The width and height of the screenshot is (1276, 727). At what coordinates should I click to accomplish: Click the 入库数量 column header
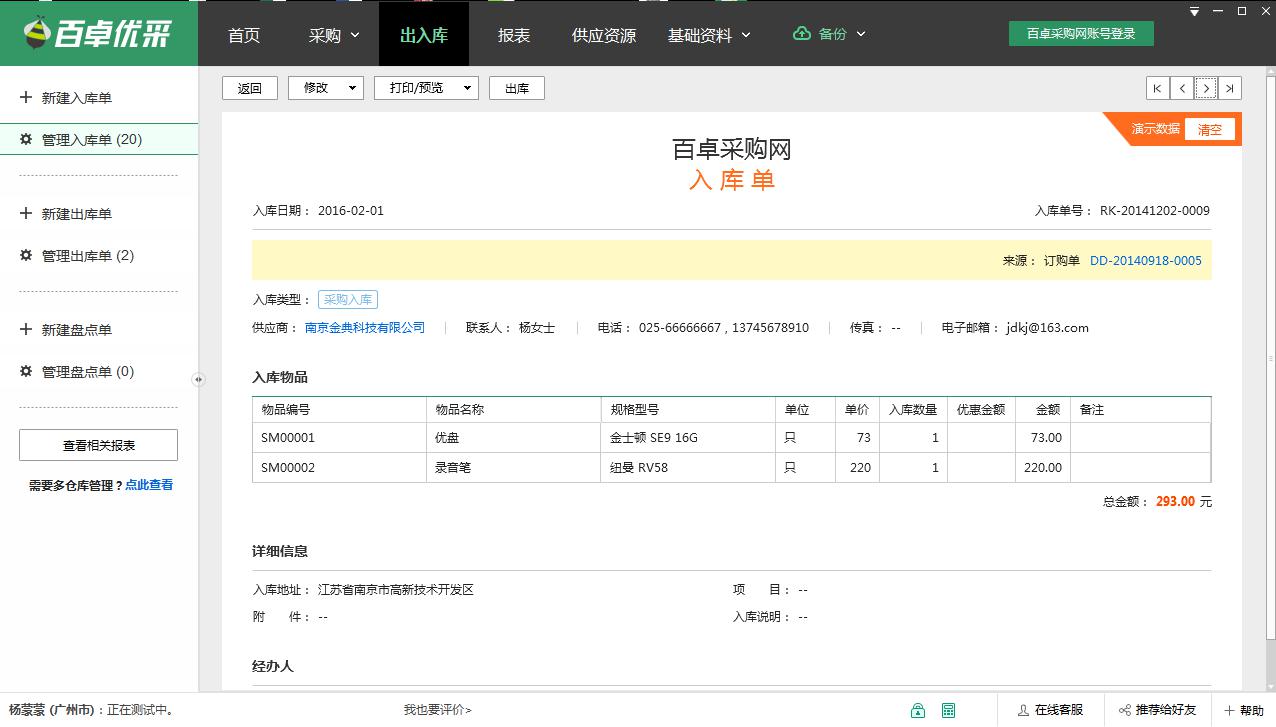(913, 410)
